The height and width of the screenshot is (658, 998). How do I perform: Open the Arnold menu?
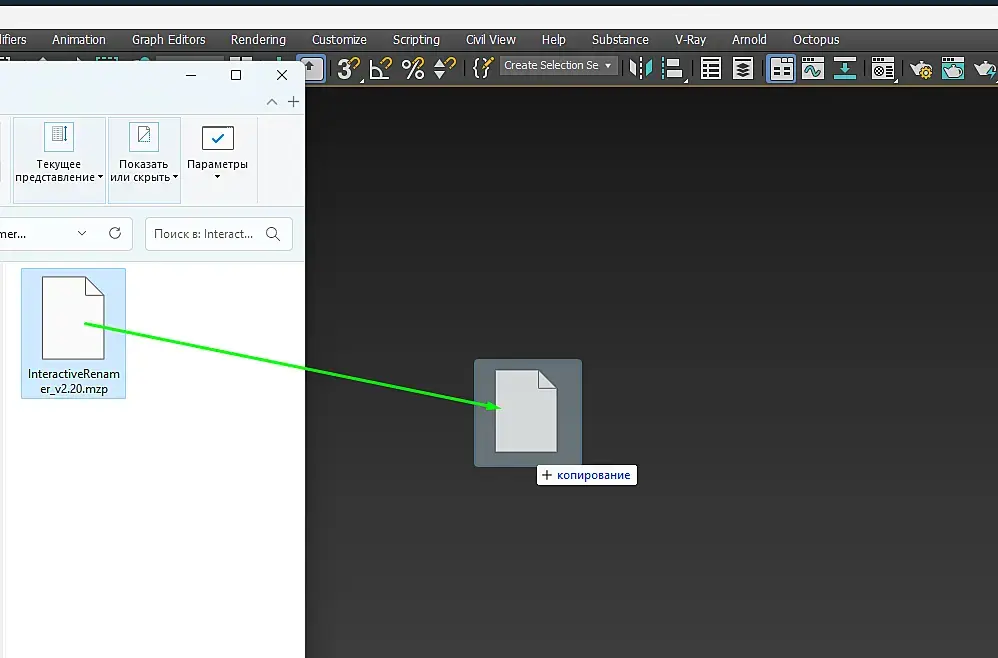(x=749, y=39)
